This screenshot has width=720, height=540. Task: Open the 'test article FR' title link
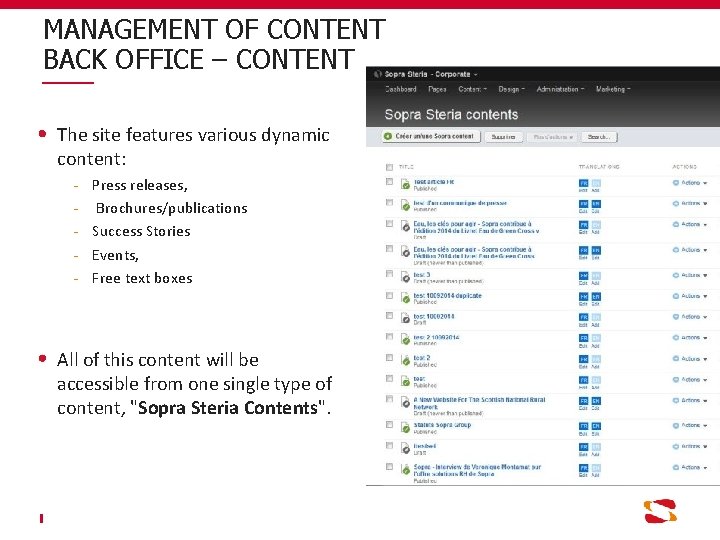[x=433, y=182]
